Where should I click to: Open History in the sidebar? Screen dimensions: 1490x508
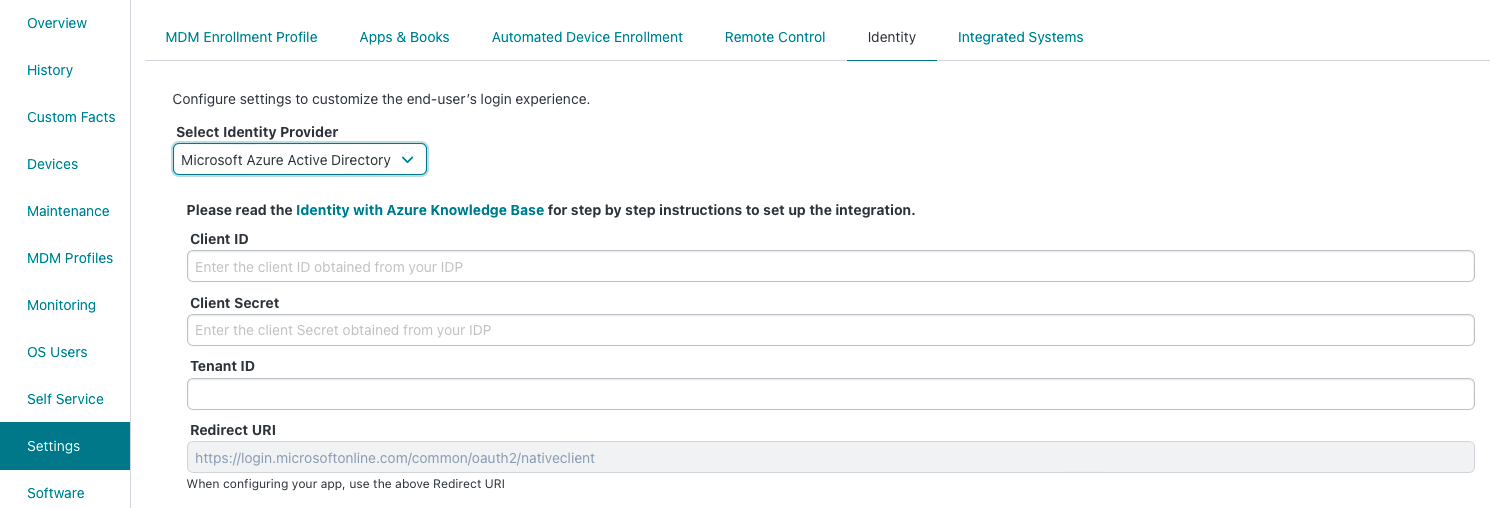click(50, 70)
